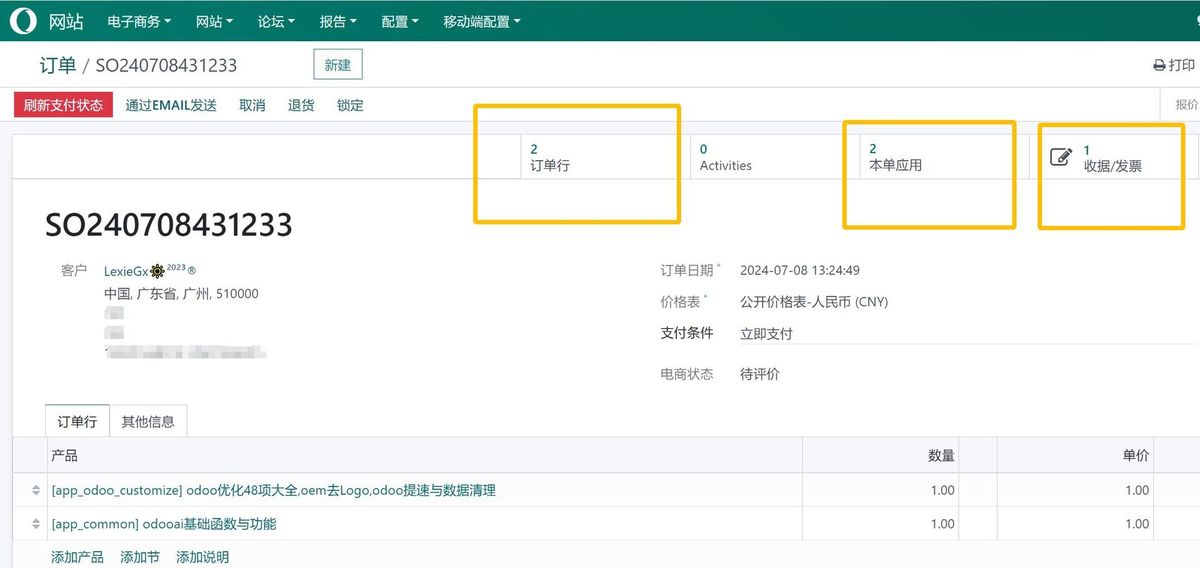Click the 订单 breadcrumb link

tap(57, 65)
